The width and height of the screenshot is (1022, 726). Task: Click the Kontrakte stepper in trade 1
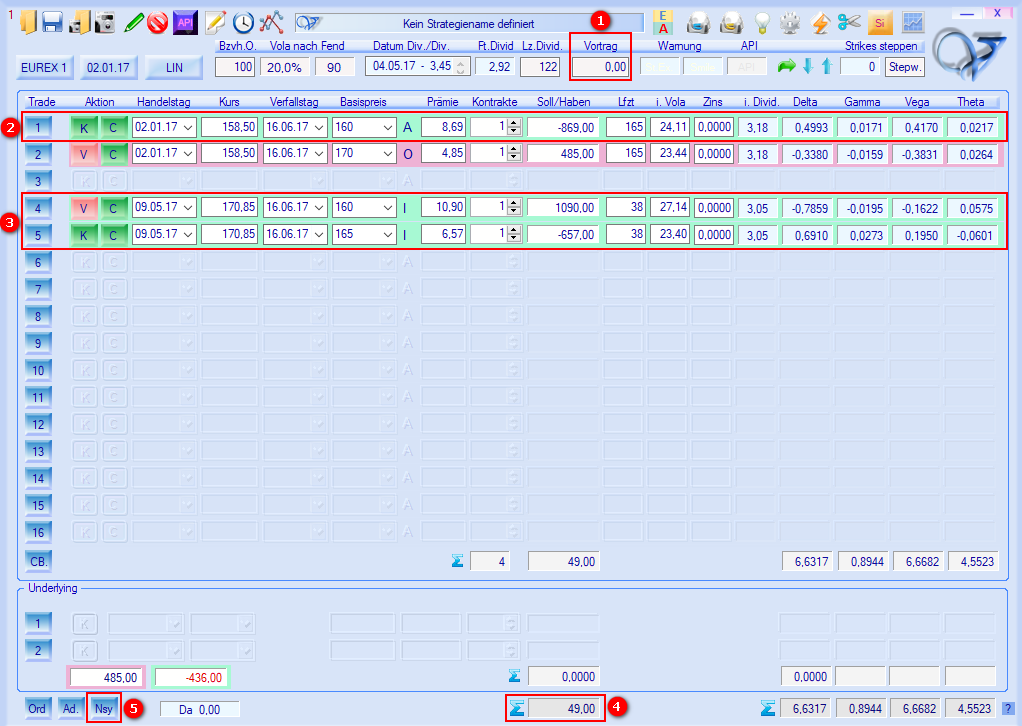[x=514, y=127]
